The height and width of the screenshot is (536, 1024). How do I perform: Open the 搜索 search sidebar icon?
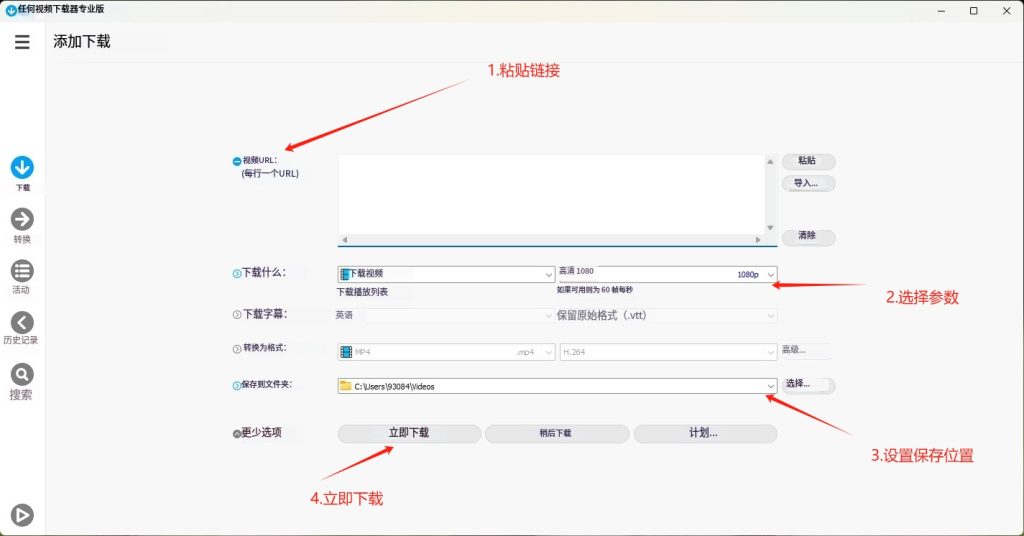coord(22,374)
